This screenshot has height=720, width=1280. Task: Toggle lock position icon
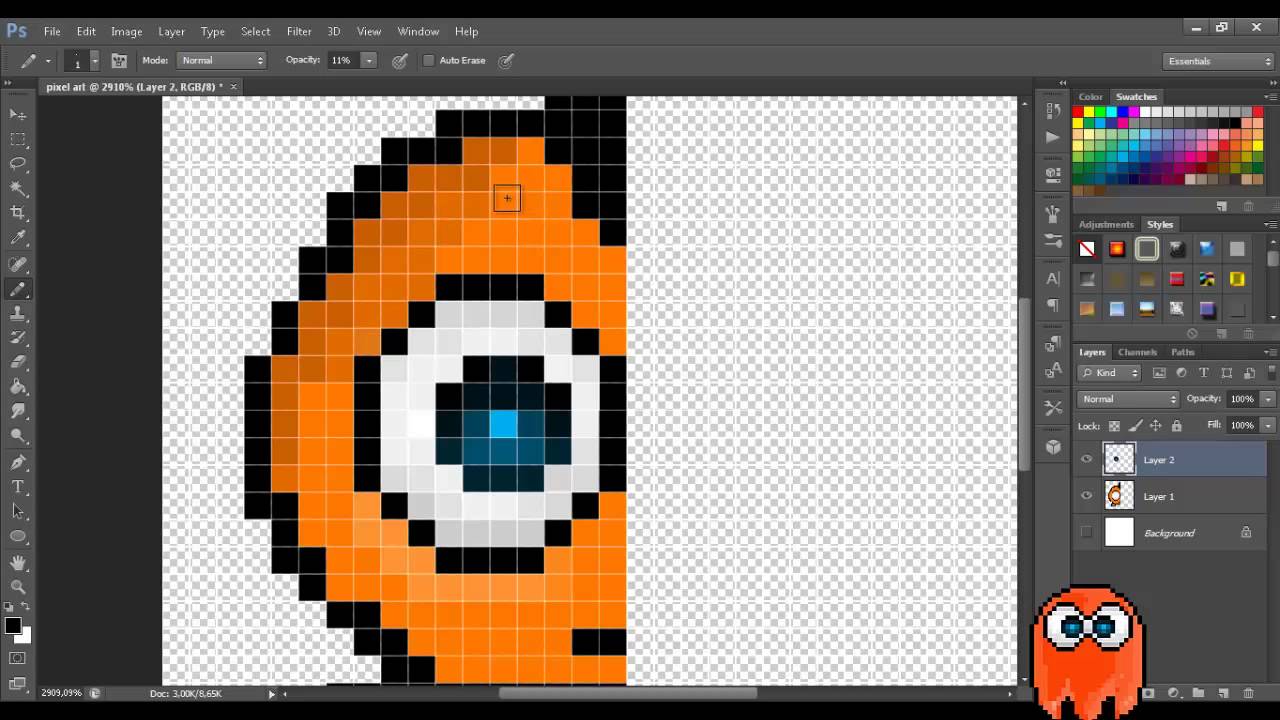(x=1155, y=426)
